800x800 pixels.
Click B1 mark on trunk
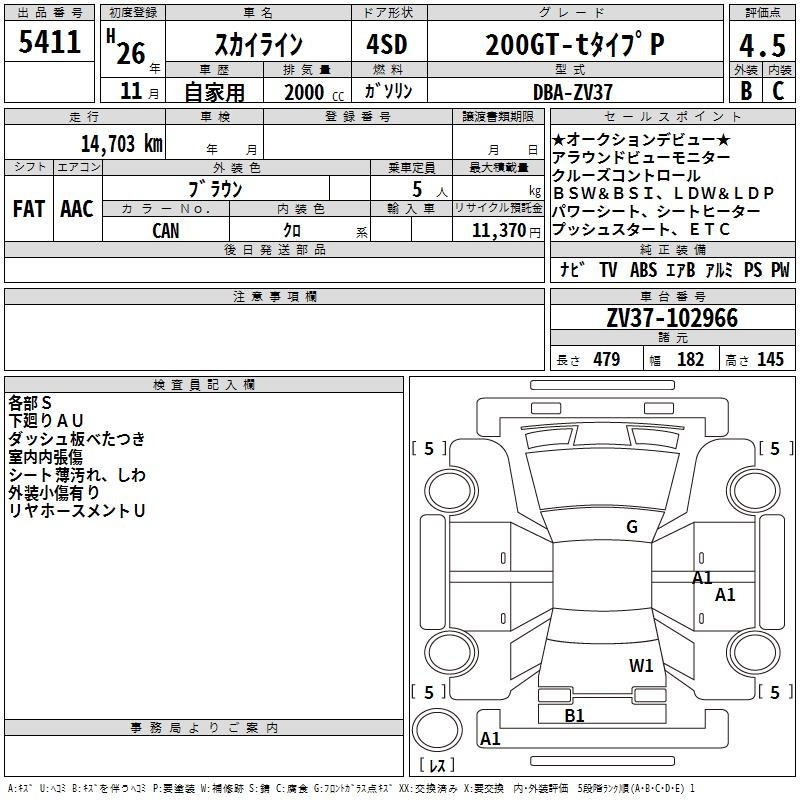(574, 716)
